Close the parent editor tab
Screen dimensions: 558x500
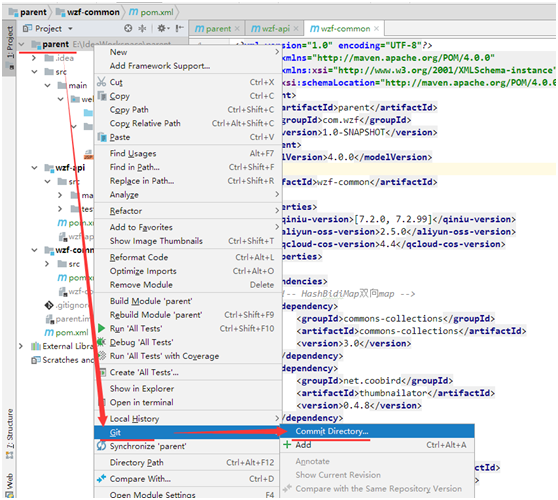[237, 28]
